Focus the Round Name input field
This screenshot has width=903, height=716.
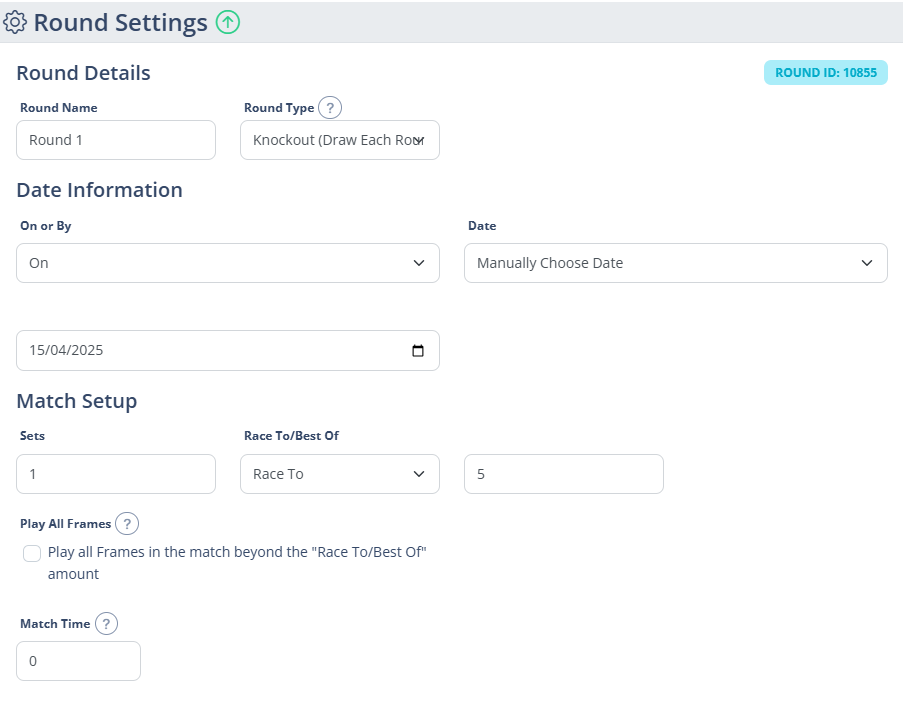click(116, 140)
